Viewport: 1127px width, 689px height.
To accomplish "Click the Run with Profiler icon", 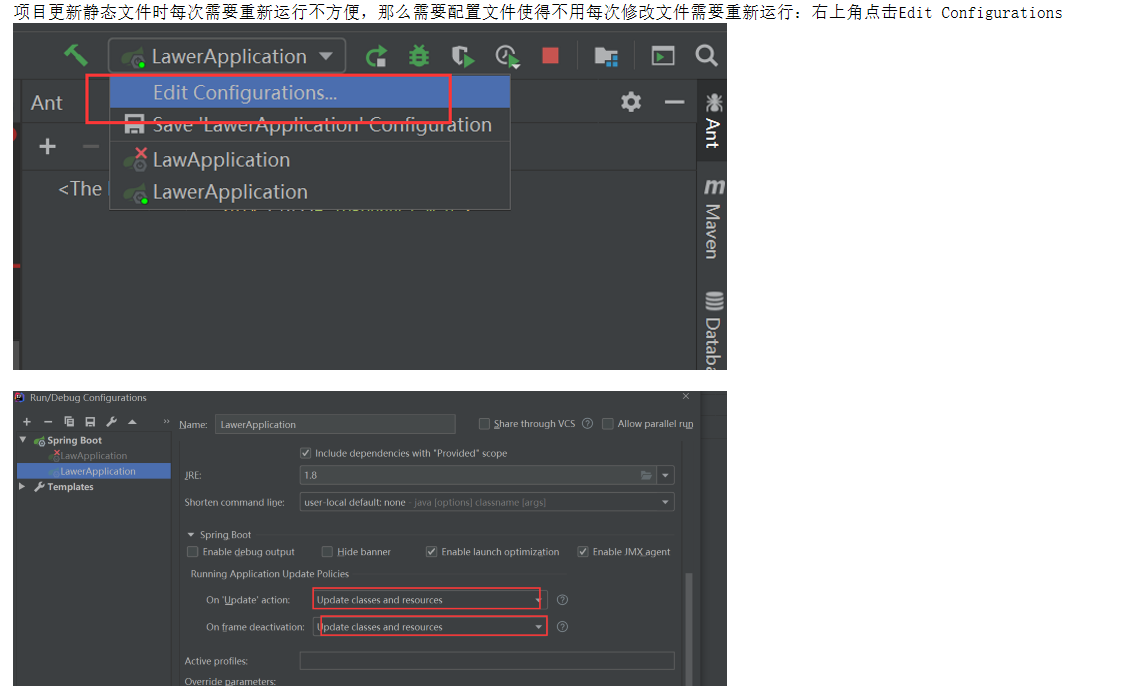I will [507, 56].
